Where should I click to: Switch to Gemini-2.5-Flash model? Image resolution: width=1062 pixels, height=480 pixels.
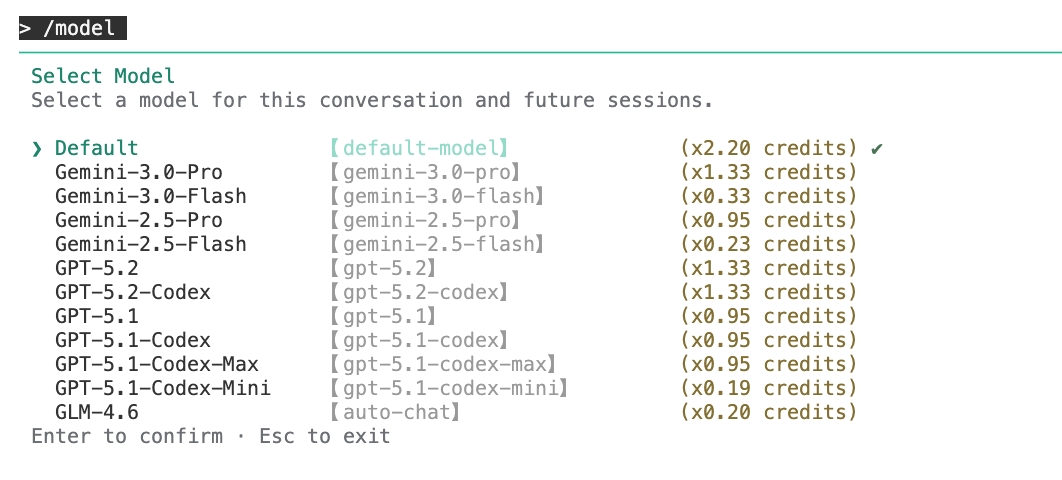pos(151,244)
